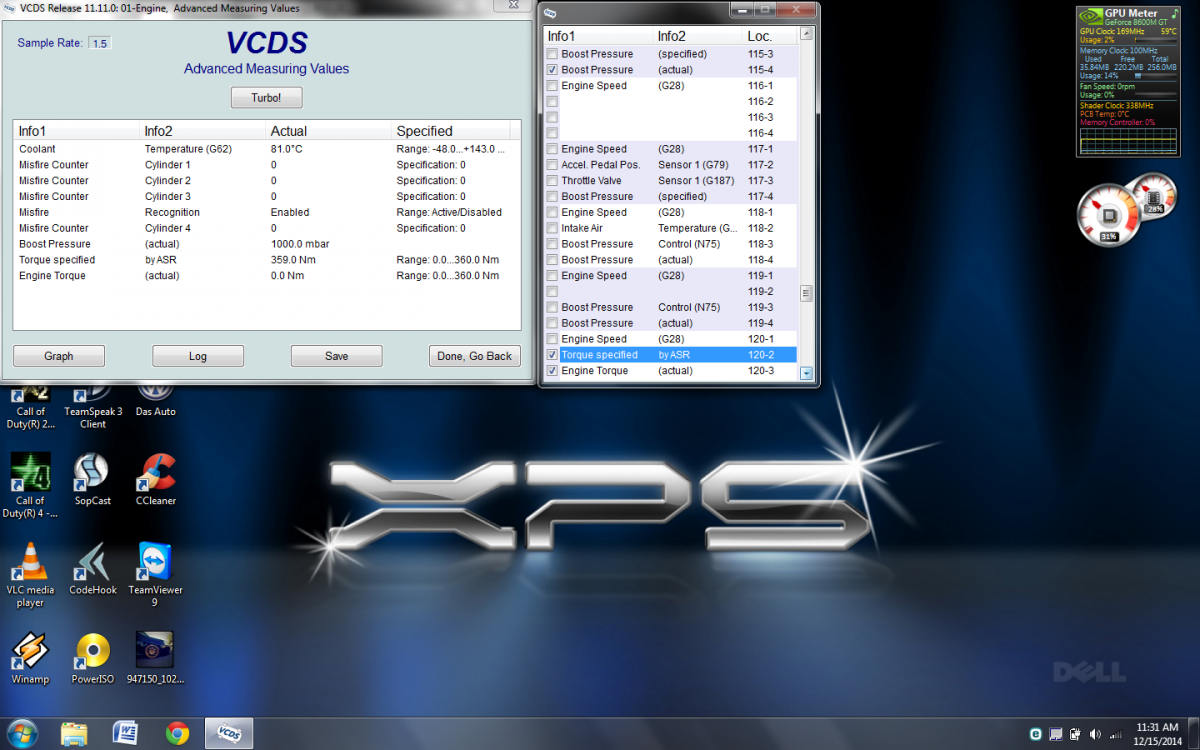Image resolution: width=1200 pixels, height=750 pixels.
Task: Click the Info2 header in selector list
Action: (x=698, y=36)
